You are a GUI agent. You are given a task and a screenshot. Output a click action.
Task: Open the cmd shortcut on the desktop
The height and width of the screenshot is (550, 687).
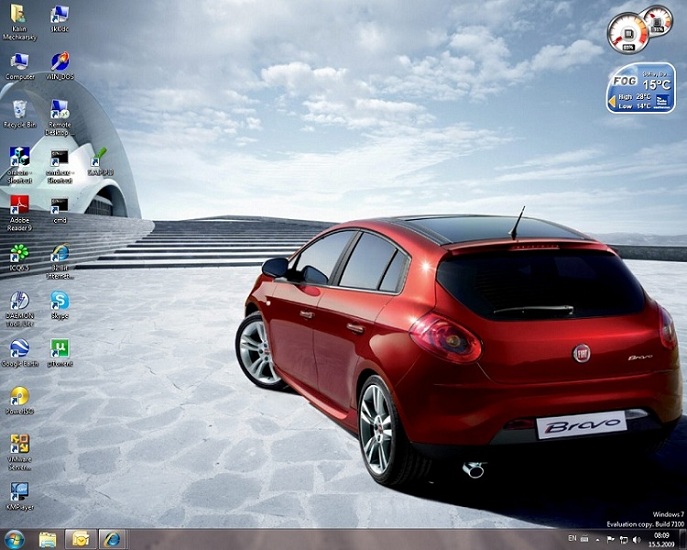[x=60, y=205]
